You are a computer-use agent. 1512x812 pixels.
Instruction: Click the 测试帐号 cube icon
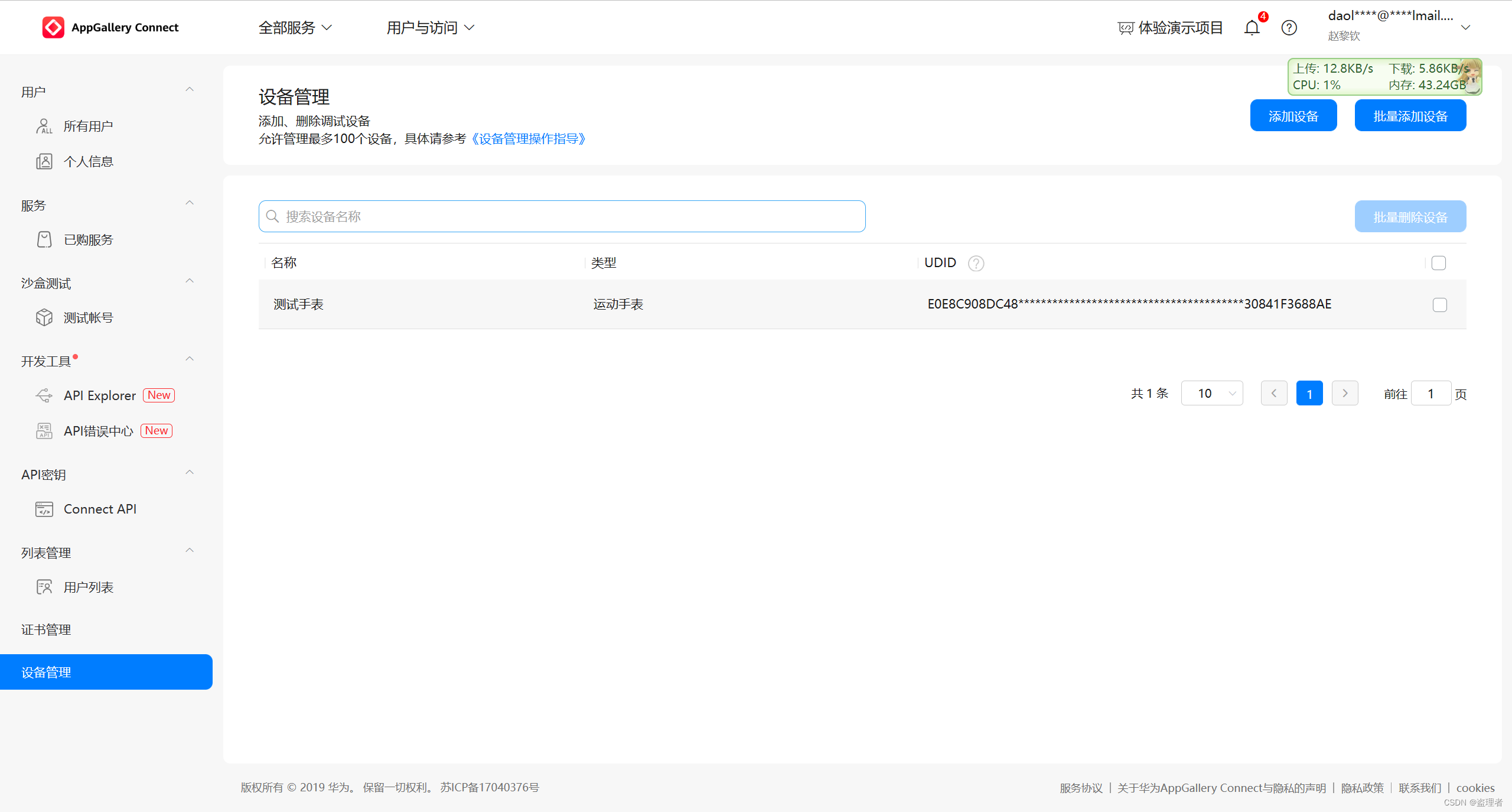(x=44, y=317)
